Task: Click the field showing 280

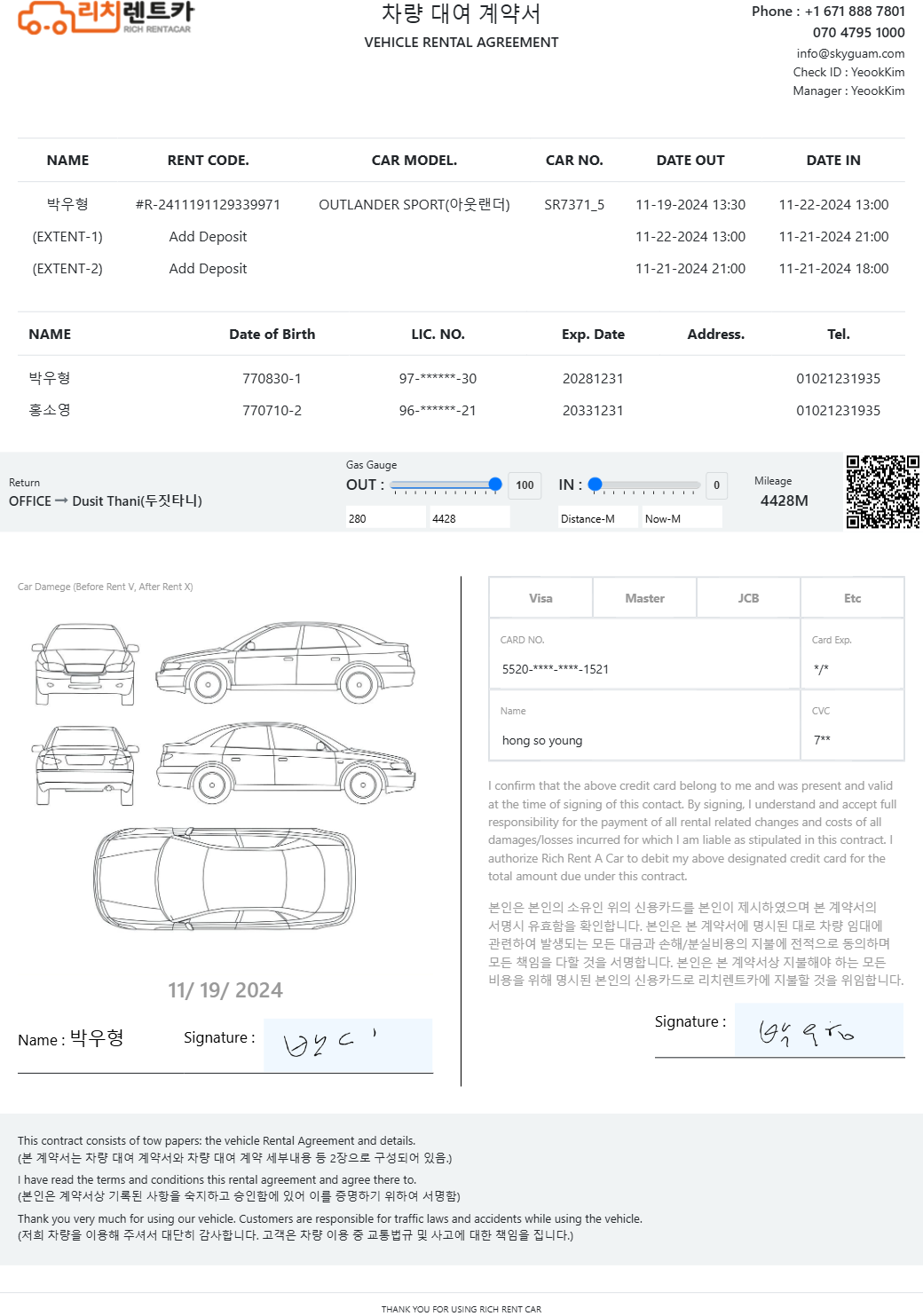Action: [386, 518]
